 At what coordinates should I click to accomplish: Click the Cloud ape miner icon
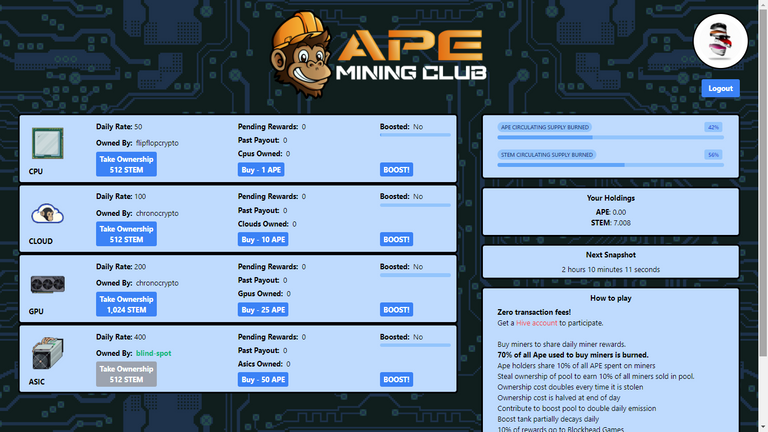pyautogui.click(x=48, y=214)
